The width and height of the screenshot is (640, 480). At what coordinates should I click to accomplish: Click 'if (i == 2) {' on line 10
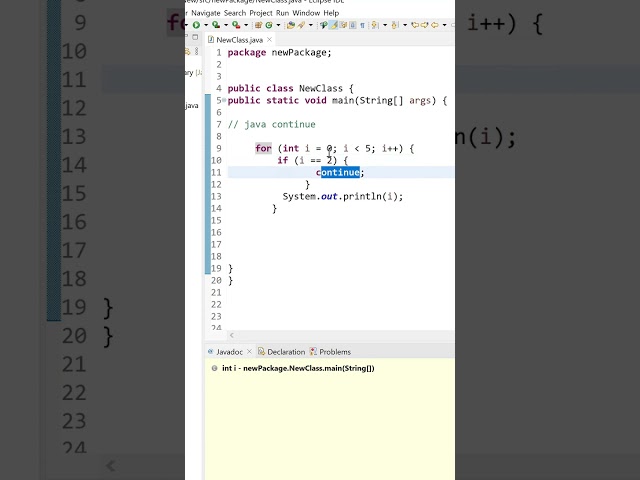[x=313, y=160]
